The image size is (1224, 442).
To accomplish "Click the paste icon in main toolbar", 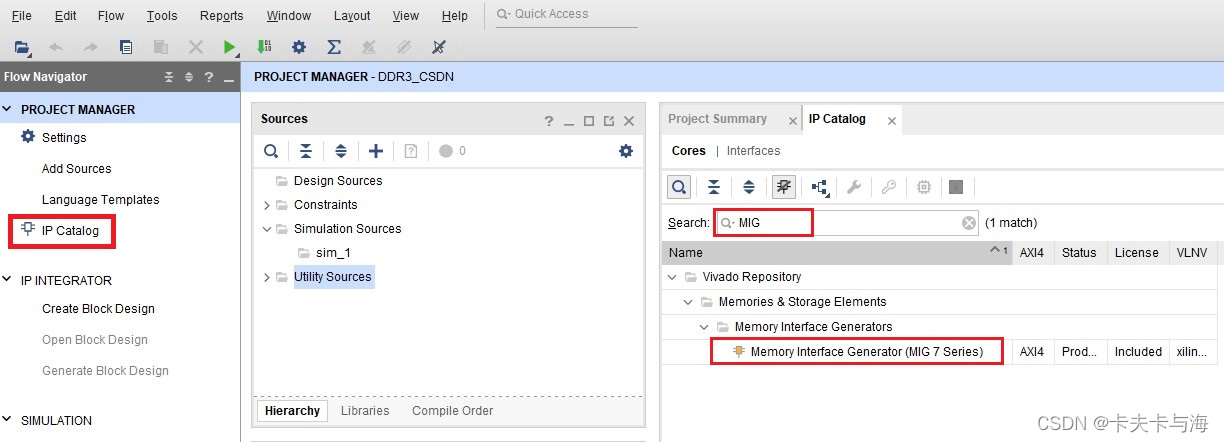I will tap(160, 47).
